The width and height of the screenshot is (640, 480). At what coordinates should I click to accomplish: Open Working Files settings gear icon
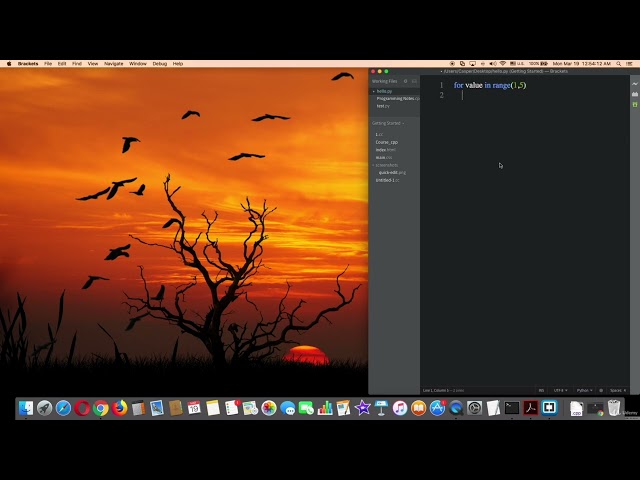click(405, 81)
